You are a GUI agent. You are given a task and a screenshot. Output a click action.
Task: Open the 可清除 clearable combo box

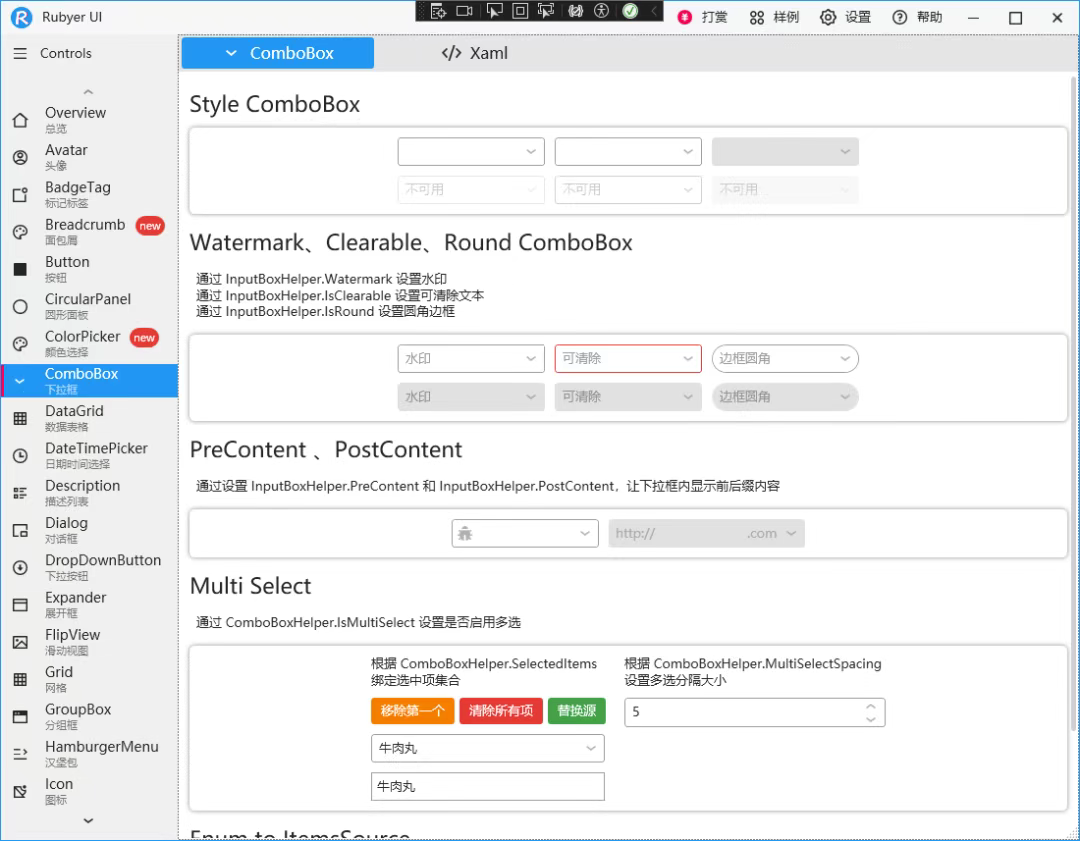pos(628,358)
